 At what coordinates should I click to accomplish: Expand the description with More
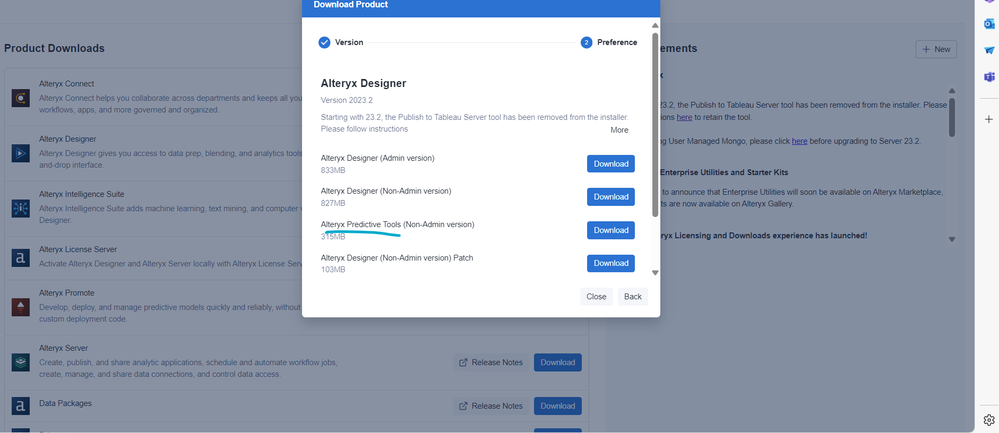[619, 130]
